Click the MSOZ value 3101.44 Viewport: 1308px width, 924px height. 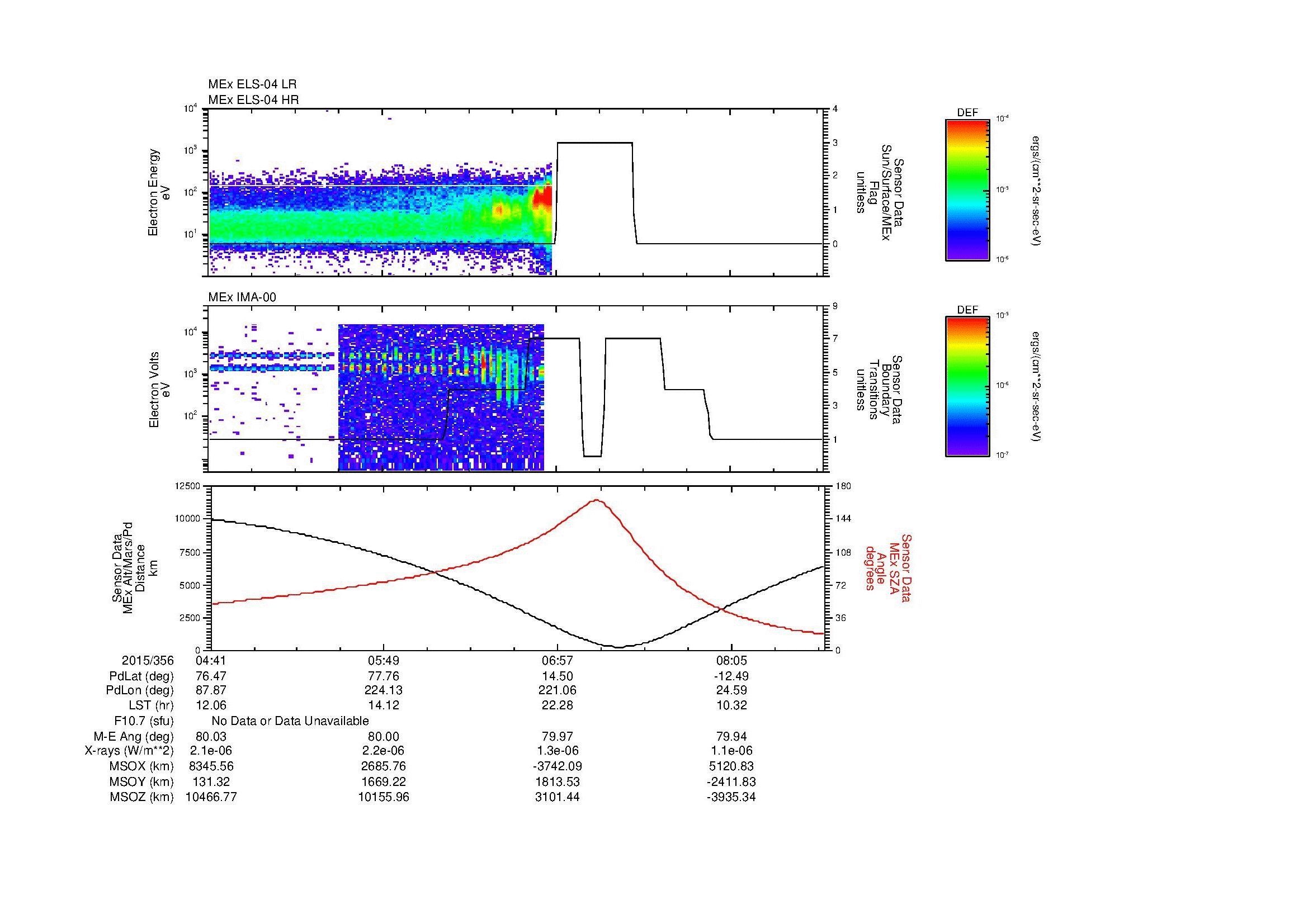(557, 797)
